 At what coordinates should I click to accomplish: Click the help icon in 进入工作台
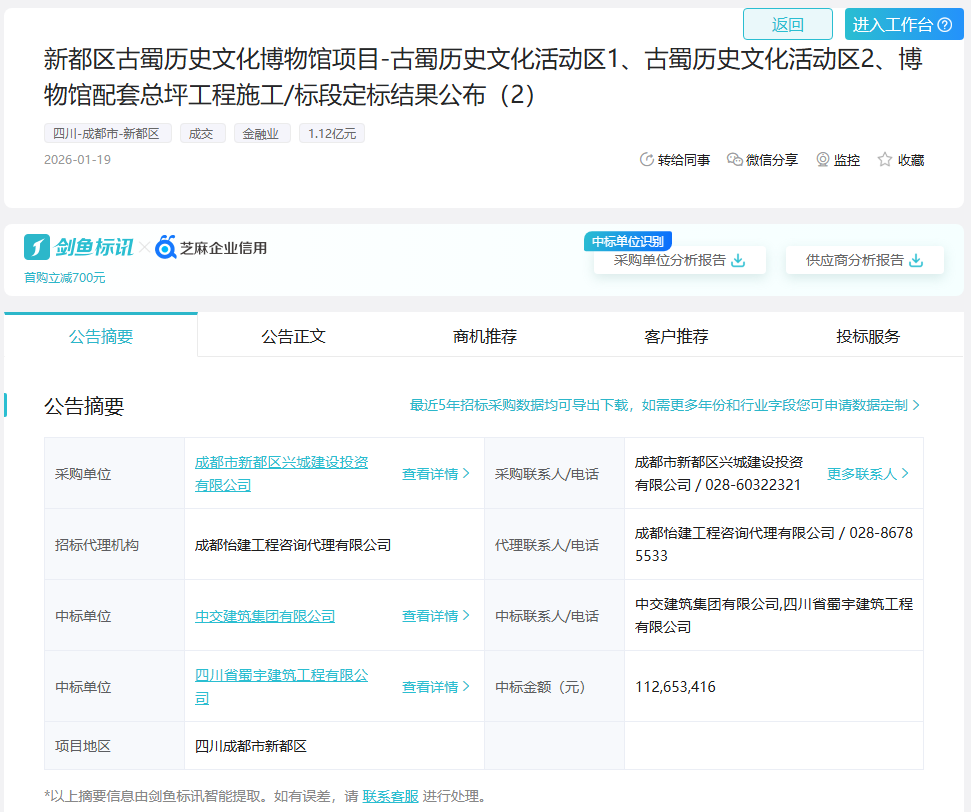pyautogui.click(x=945, y=25)
